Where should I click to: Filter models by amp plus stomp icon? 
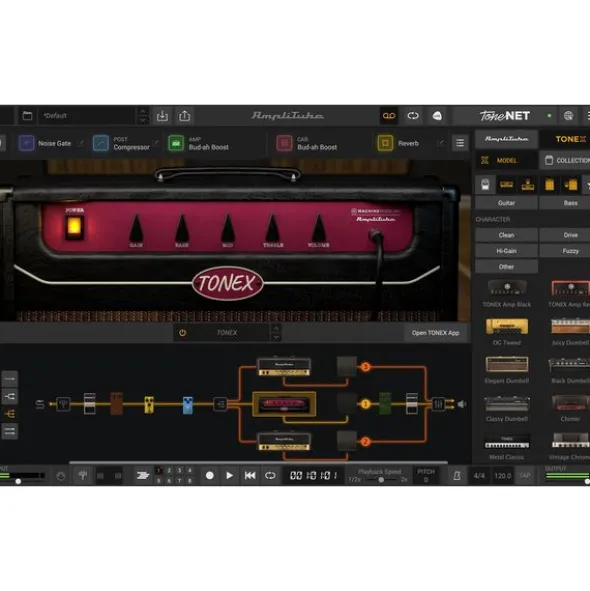coord(528,185)
